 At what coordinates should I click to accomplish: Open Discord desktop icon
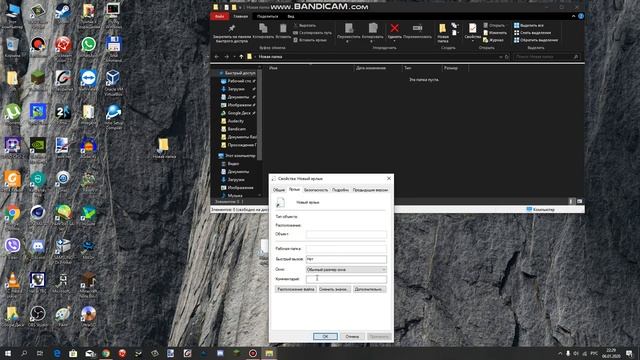tap(38, 248)
